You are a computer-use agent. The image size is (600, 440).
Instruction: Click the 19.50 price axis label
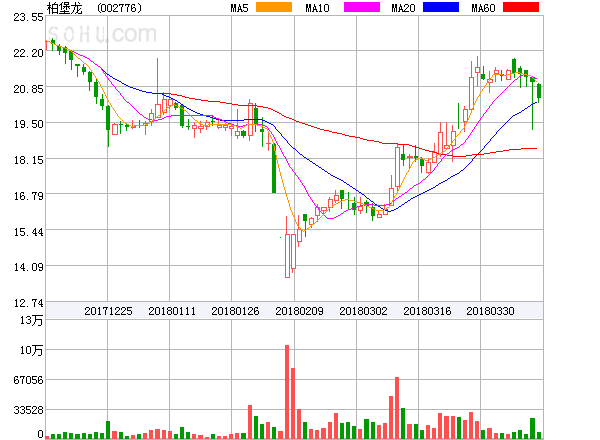point(28,124)
